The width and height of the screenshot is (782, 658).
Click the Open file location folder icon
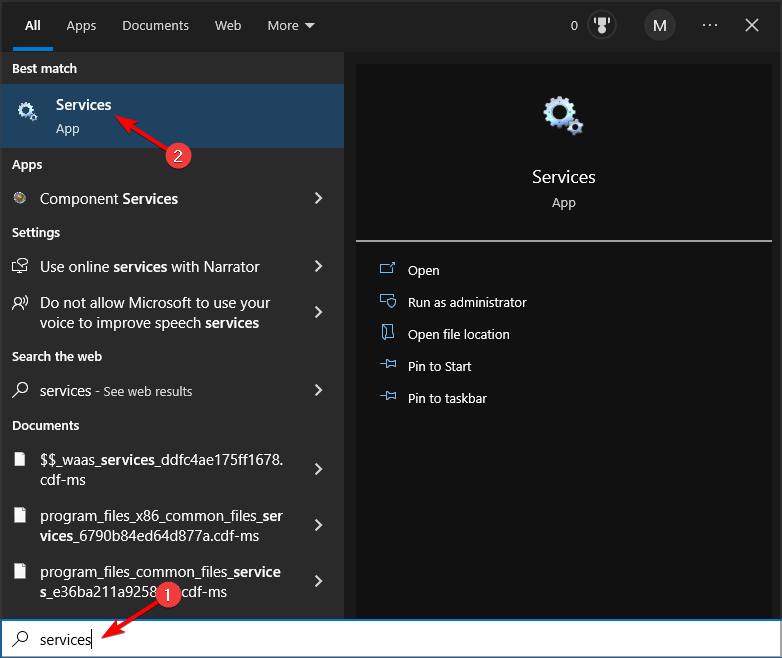(x=388, y=332)
